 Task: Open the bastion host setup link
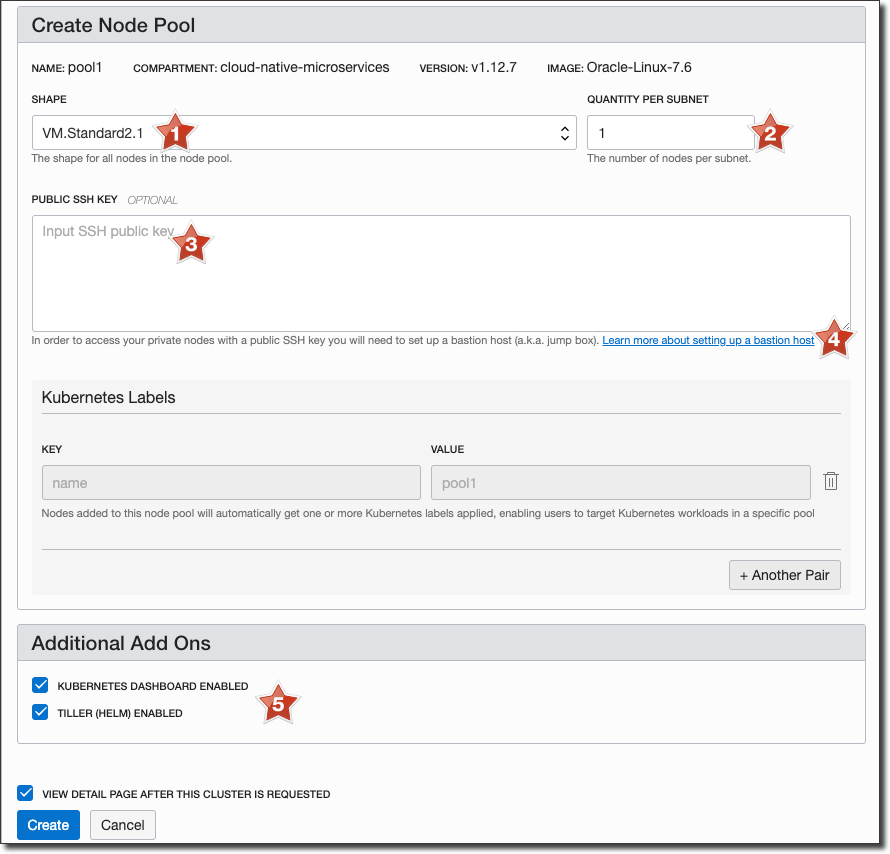[x=708, y=341]
